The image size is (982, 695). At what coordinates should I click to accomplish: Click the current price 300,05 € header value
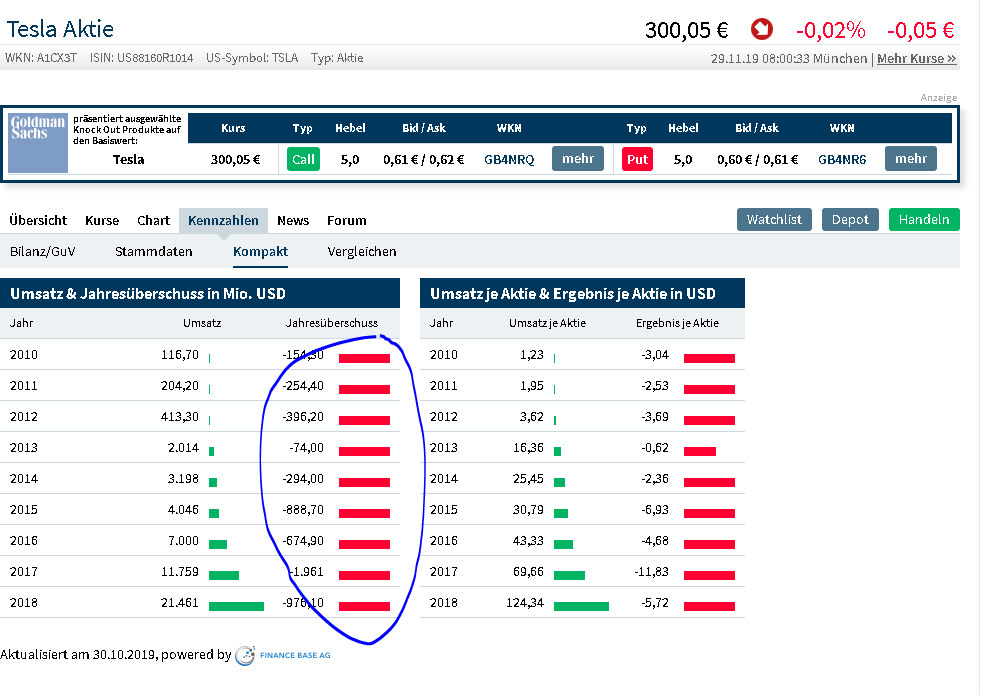tap(686, 30)
